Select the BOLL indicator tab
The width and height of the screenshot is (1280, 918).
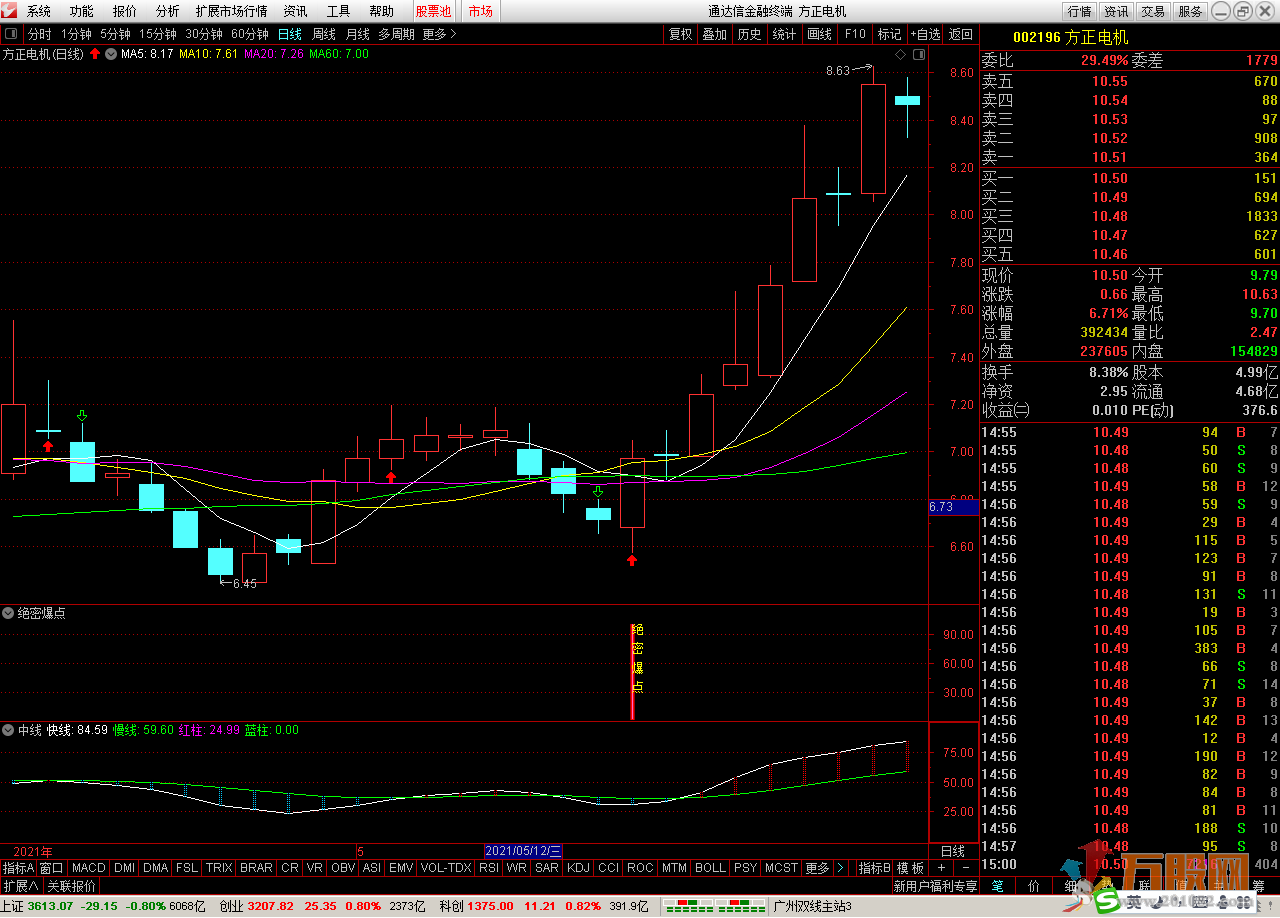710,868
